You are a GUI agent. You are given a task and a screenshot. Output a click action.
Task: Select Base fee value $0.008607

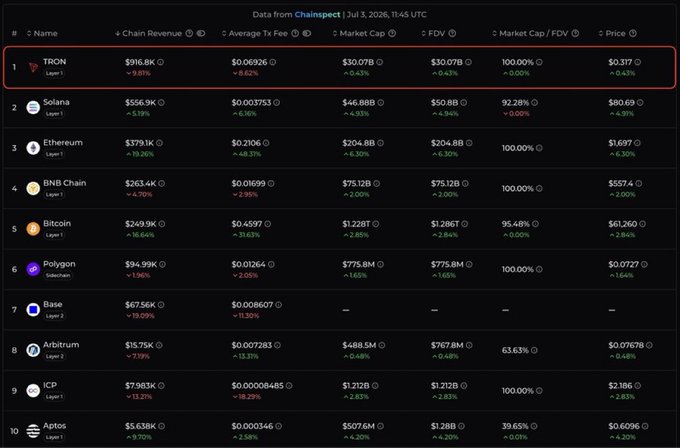pyautogui.click(x=252, y=305)
